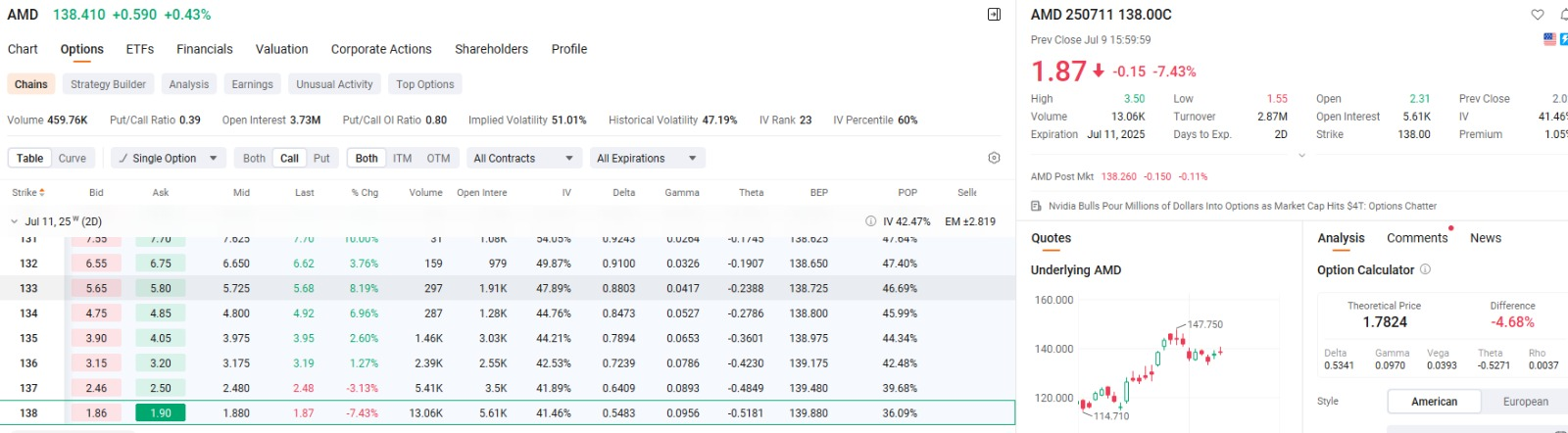1568x433 pixels.
Task: Sort by the % Chg column header
Action: (x=365, y=193)
